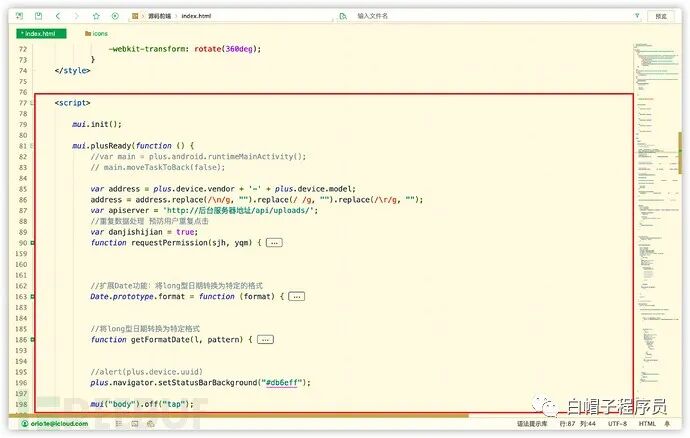Click the save file icon in toolbar
Viewport: 690px width, 438px height.
(39, 16)
